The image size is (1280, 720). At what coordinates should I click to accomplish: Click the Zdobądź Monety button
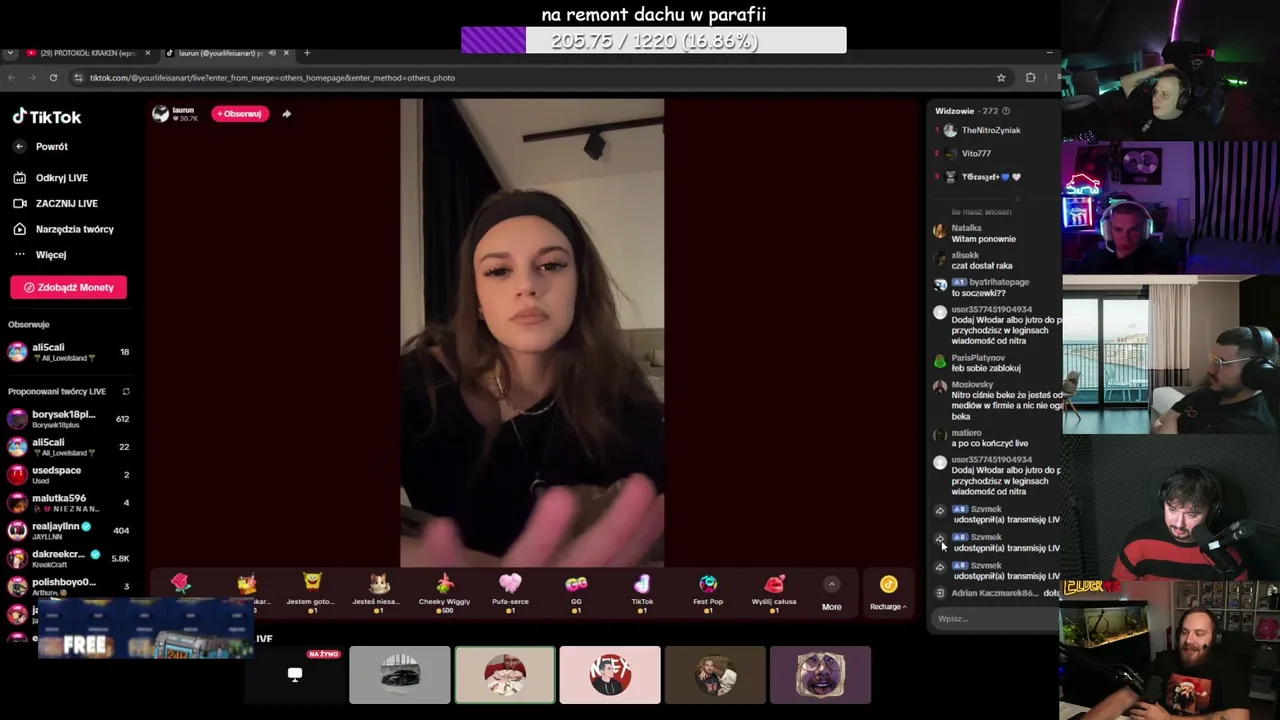tap(69, 287)
